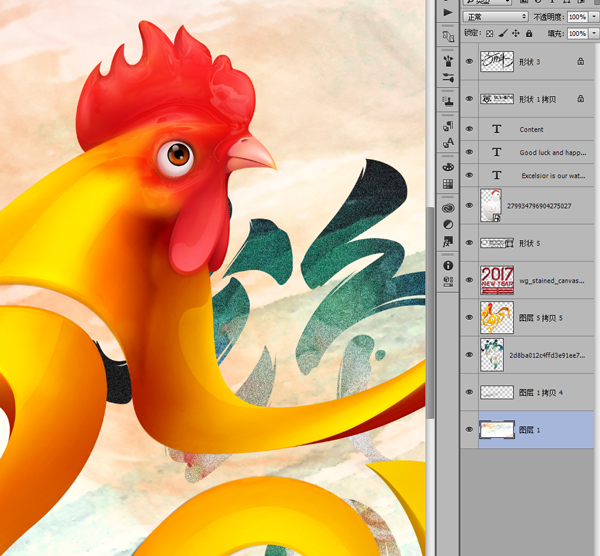Select the 形状 3 layer thumbnail
This screenshot has height=556, width=600.
[x=497, y=62]
